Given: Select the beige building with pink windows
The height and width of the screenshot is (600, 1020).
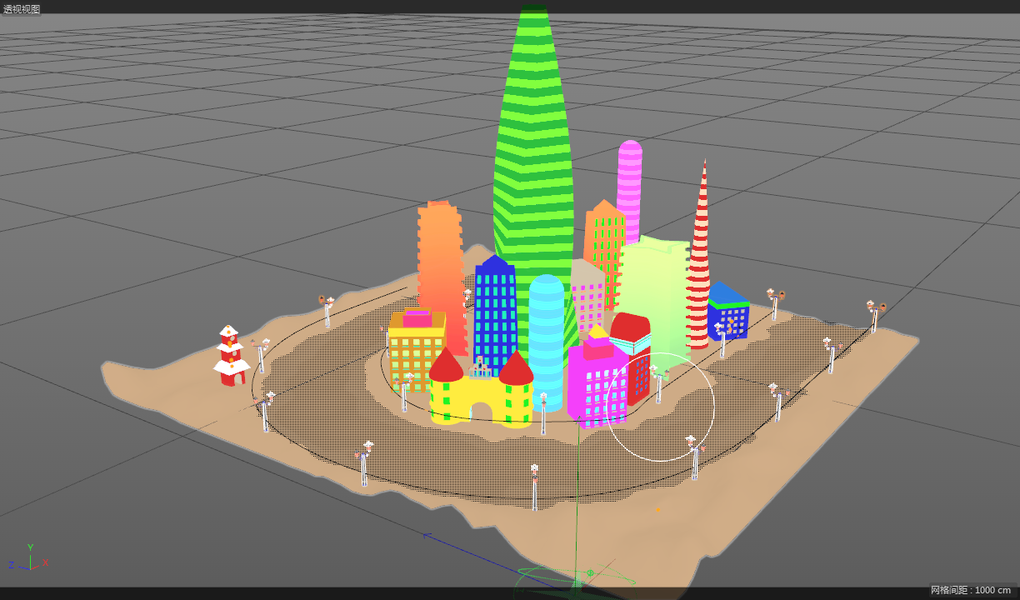Looking at the screenshot, I should (588, 296).
